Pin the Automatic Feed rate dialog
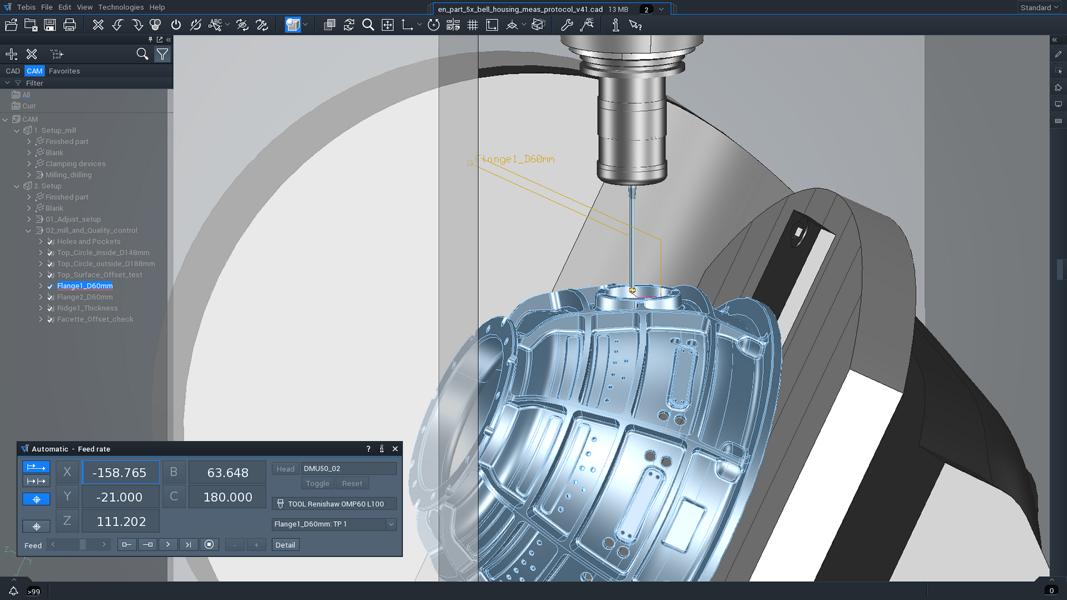 coord(382,449)
